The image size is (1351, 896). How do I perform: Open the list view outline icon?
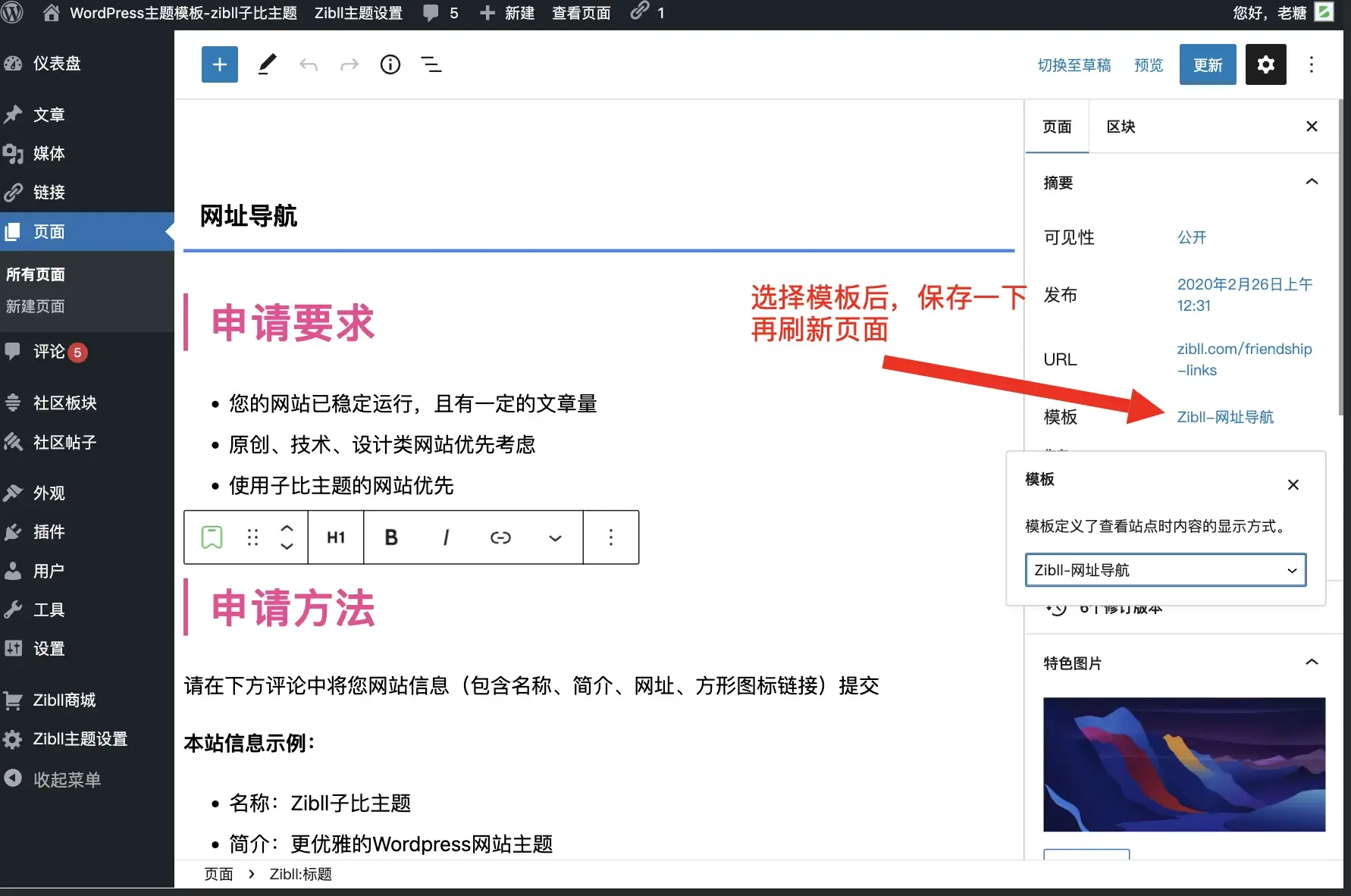[431, 64]
